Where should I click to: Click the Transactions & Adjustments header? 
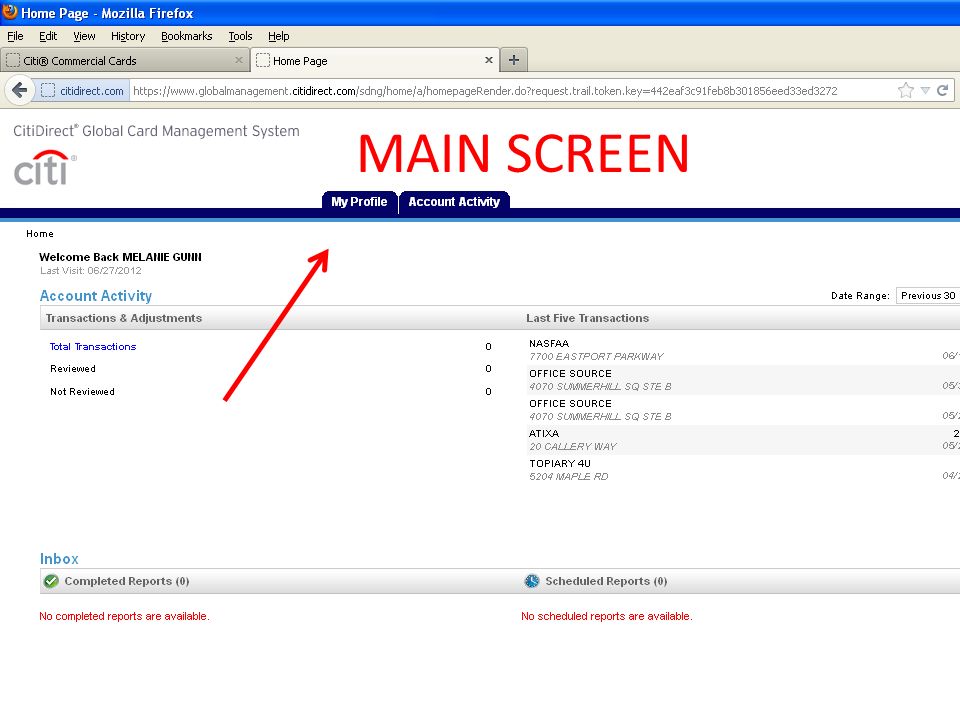(x=124, y=318)
